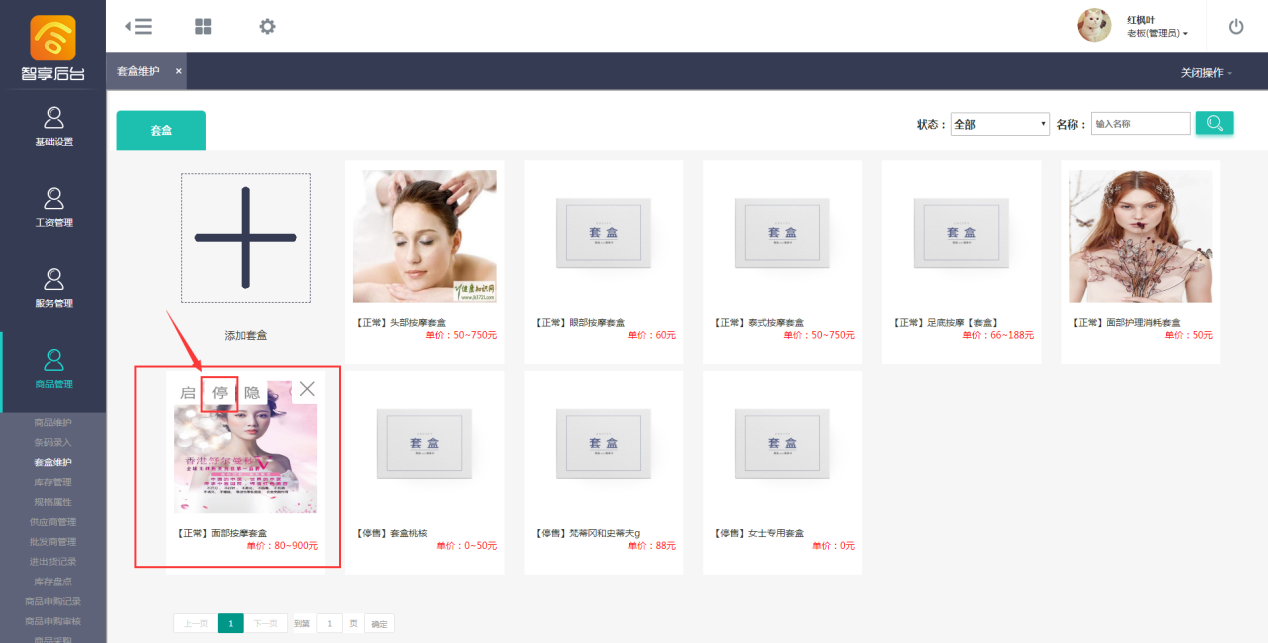Click the 下一页 pagination button
The width and height of the screenshot is (1268, 643).
[266, 624]
